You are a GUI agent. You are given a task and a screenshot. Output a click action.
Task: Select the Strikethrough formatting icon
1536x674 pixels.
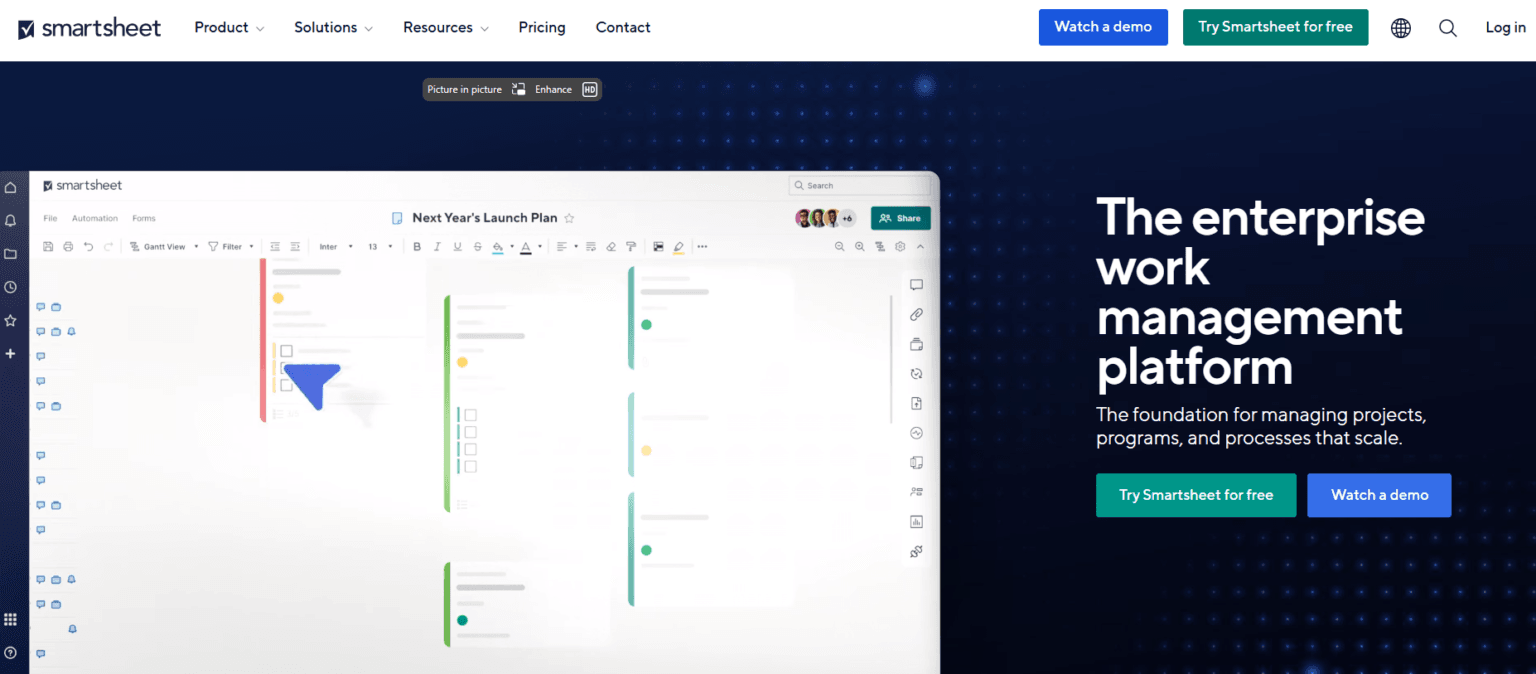pos(478,246)
